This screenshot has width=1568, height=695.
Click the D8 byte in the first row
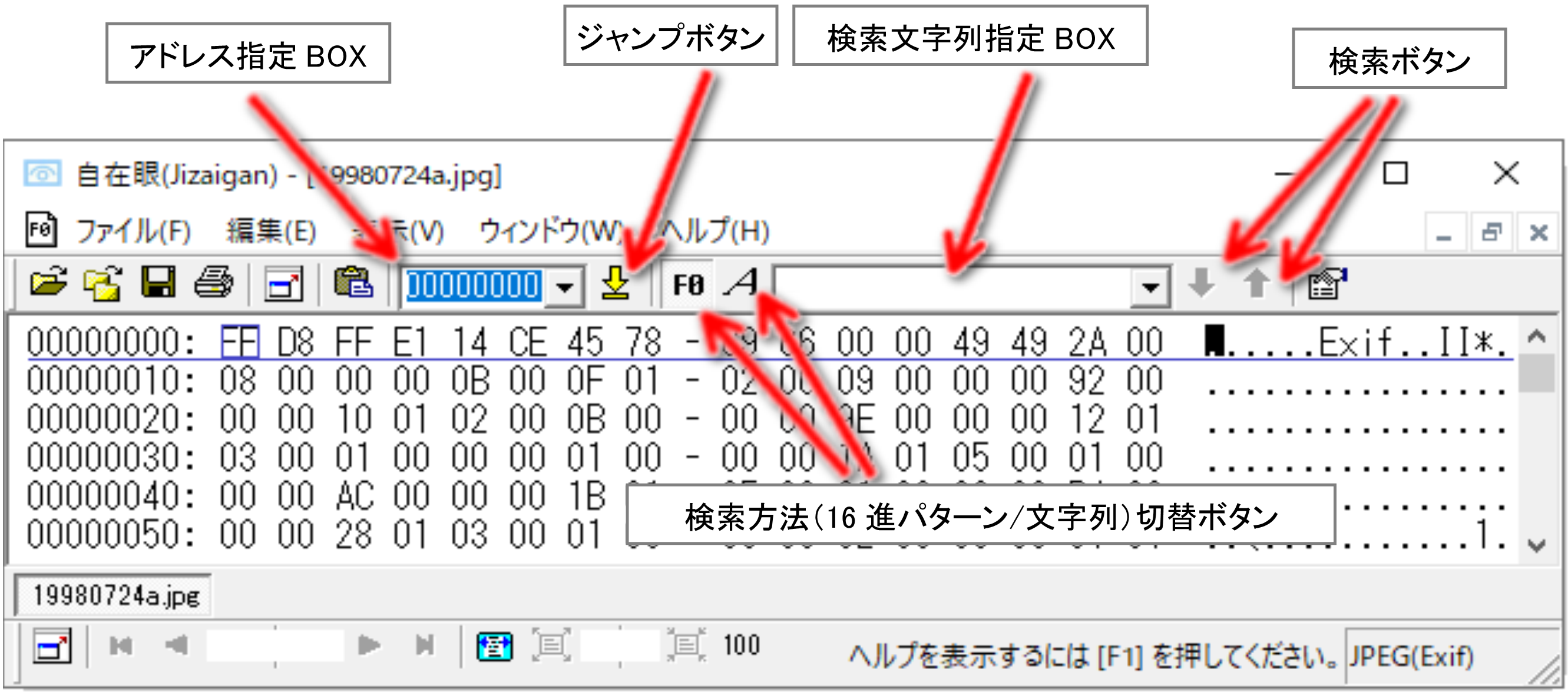296,342
